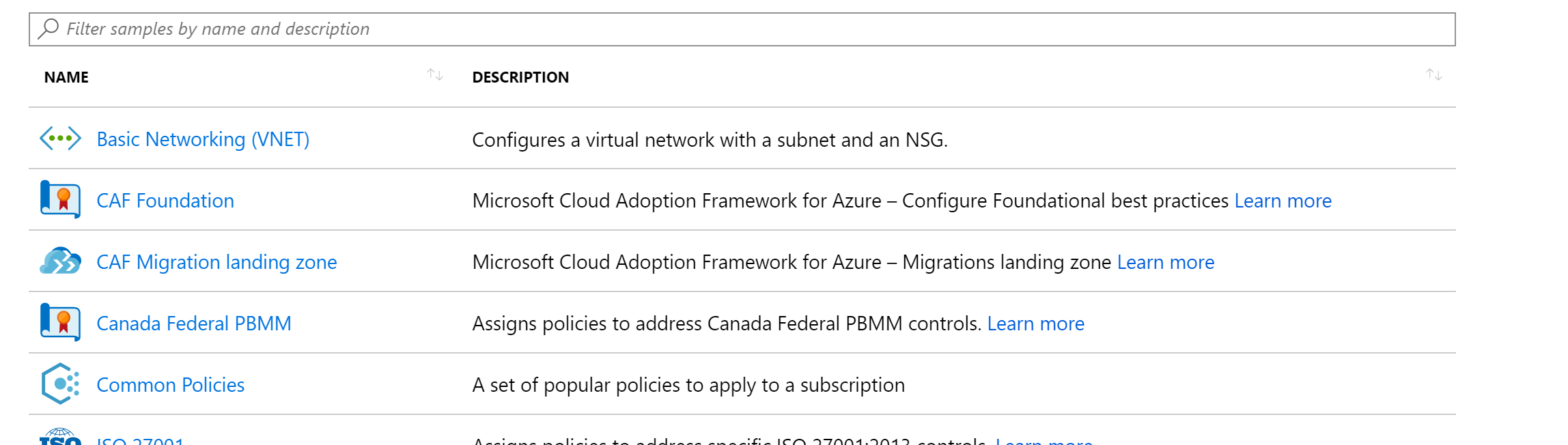Click the Common Policies hexagon icon
Screen dimensions: 1568x445
coord(60,384)
